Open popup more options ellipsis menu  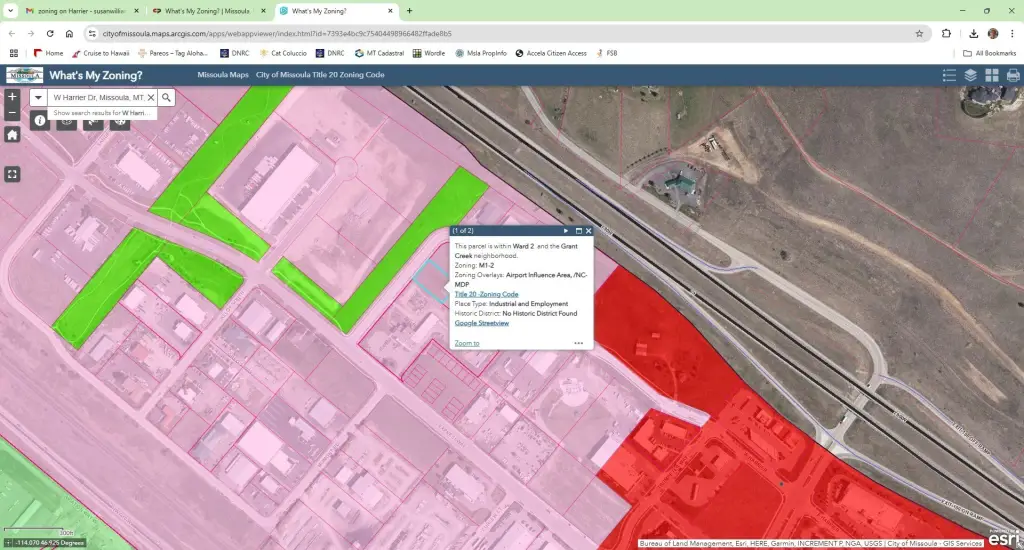coord(578,343)
